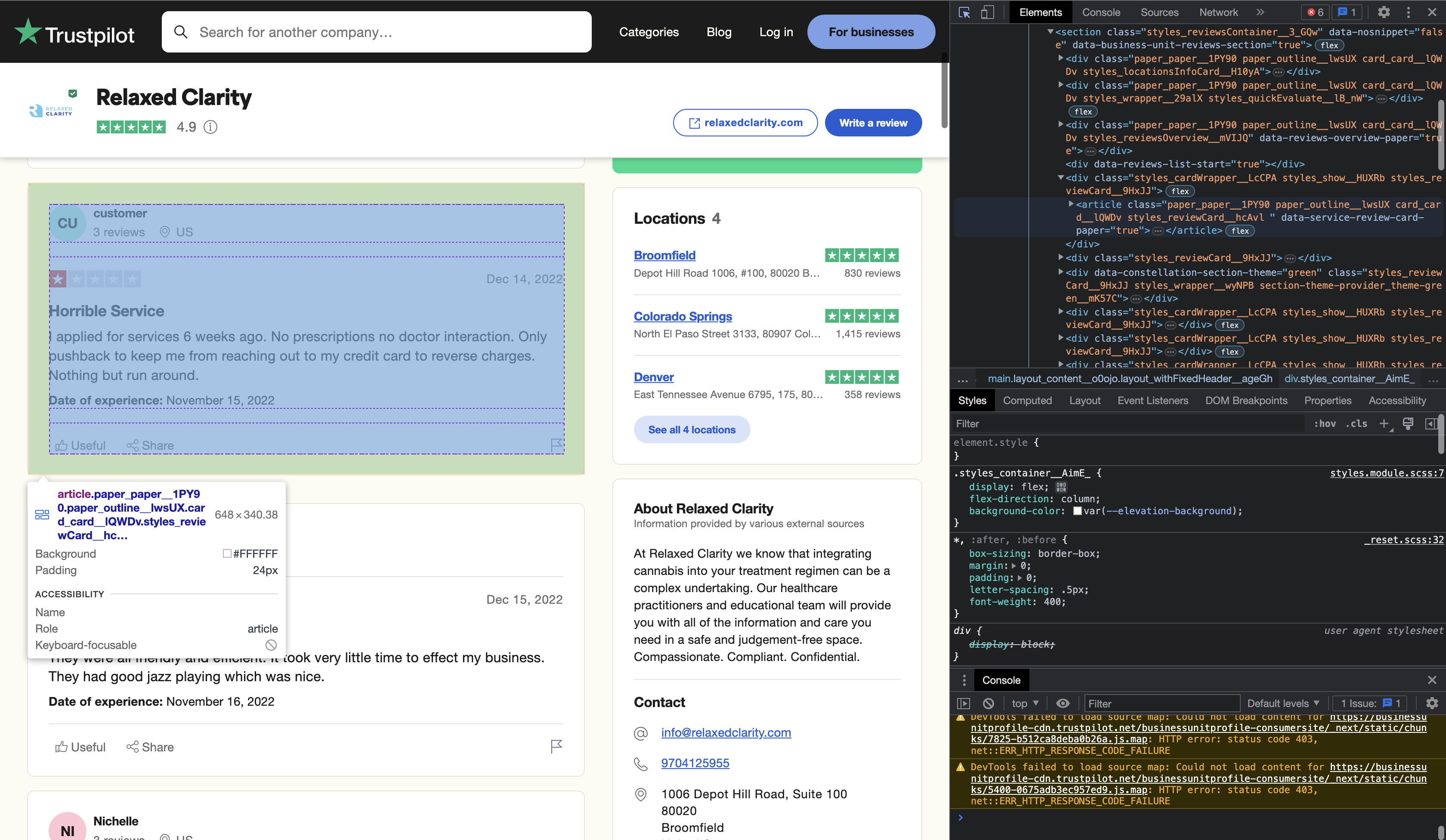Click the blue issues count badge in toolbar

(x=1347, y=12)
